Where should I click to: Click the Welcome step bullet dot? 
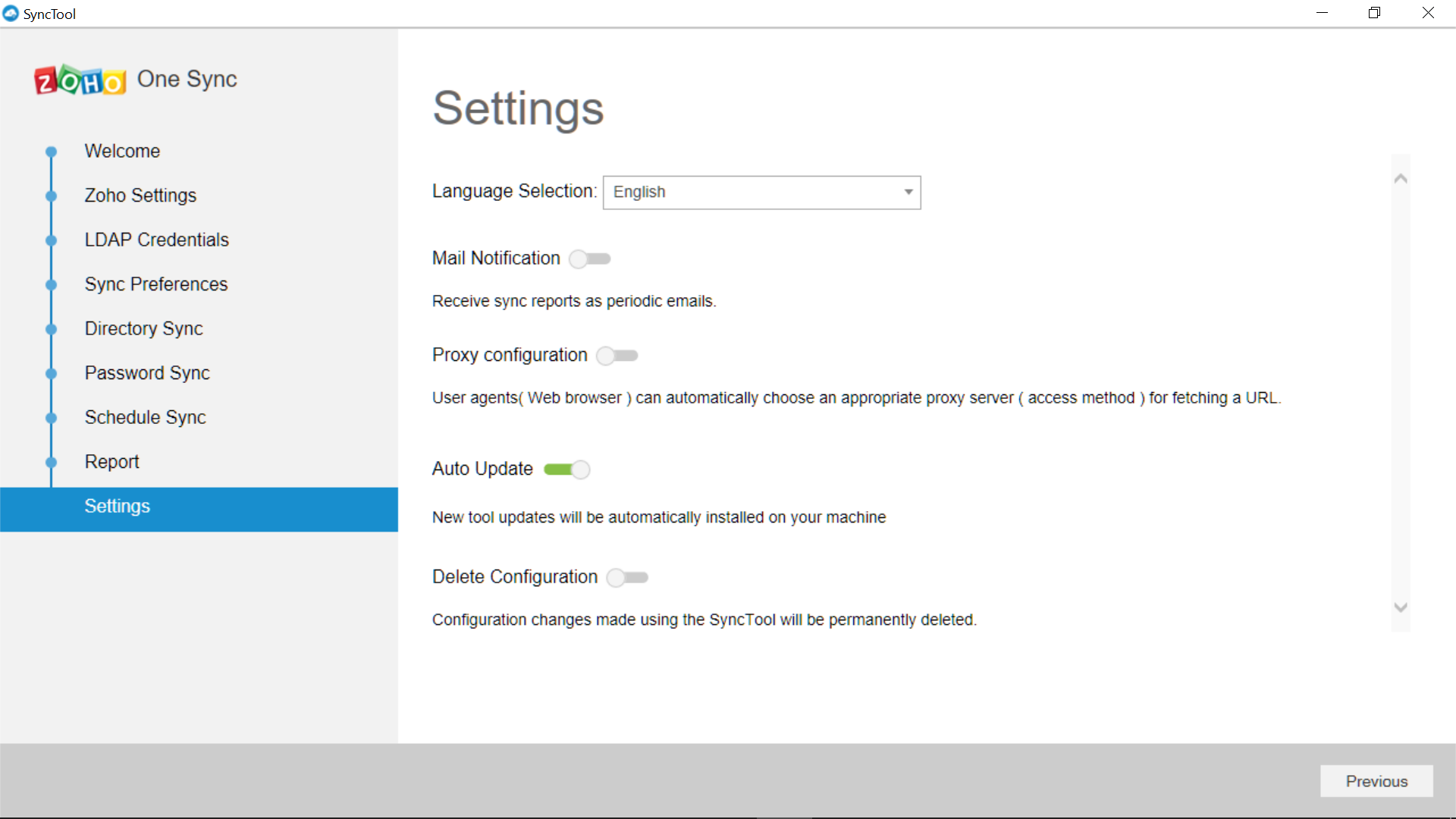point(51,152)
